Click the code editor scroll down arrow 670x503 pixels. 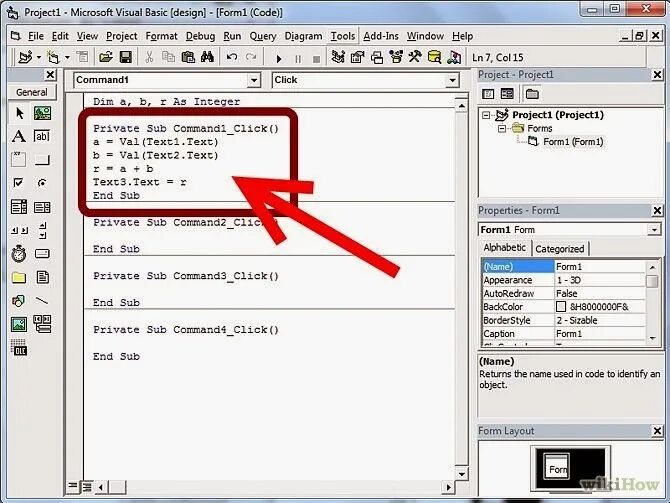tap(461, 474)
